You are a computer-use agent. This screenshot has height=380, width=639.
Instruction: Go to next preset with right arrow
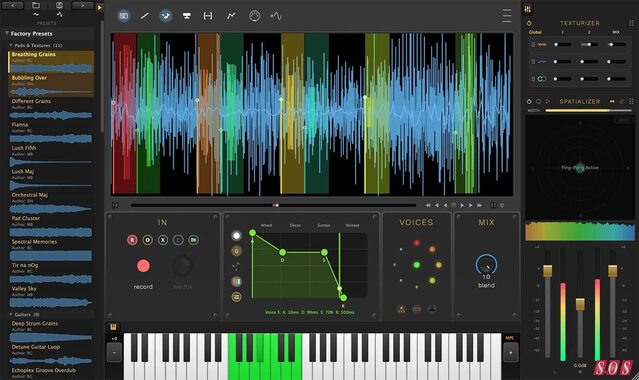[x=83, y=5]
